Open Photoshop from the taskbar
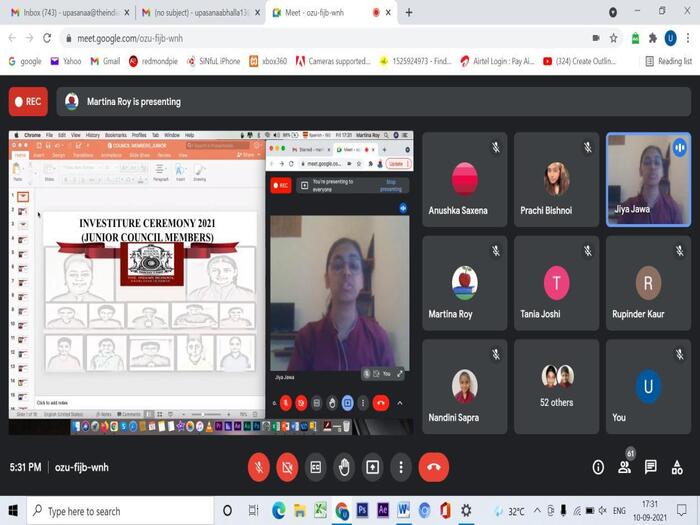Image resolution: width=700 pixels, height=525 pixels. (362, 510)
